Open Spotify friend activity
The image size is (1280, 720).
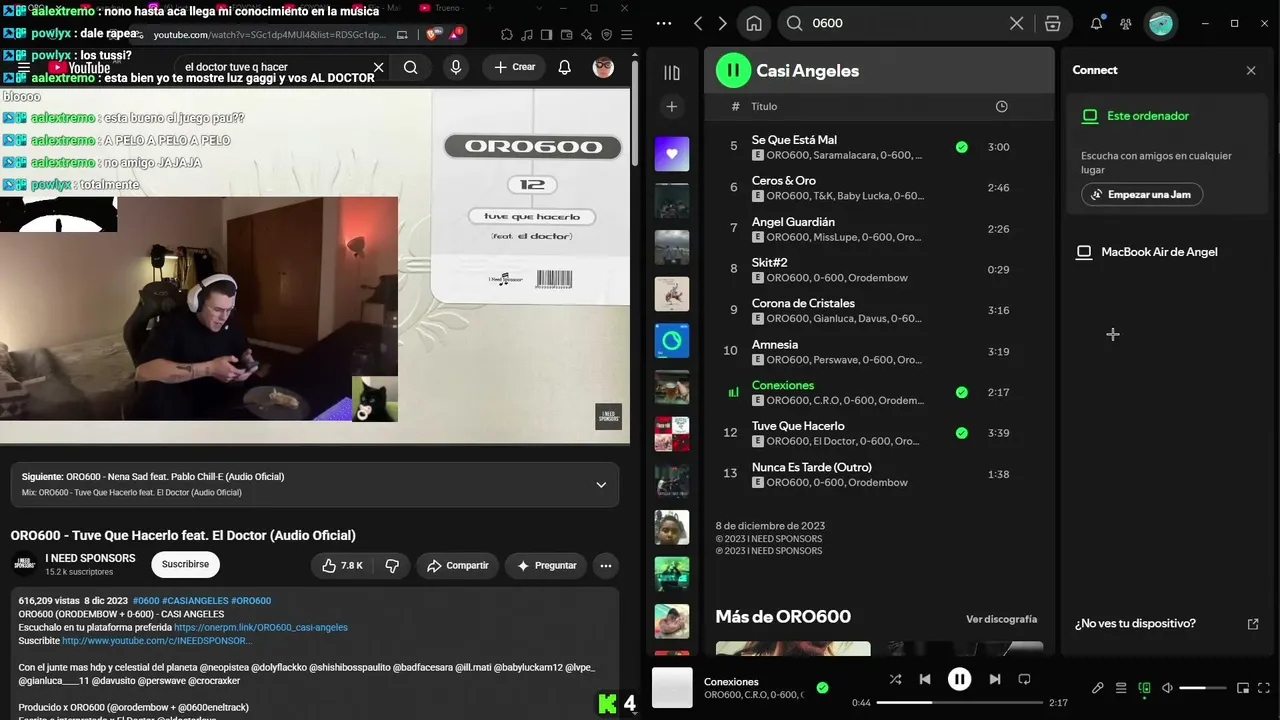pyautogui.click(x=1126, y=23)
